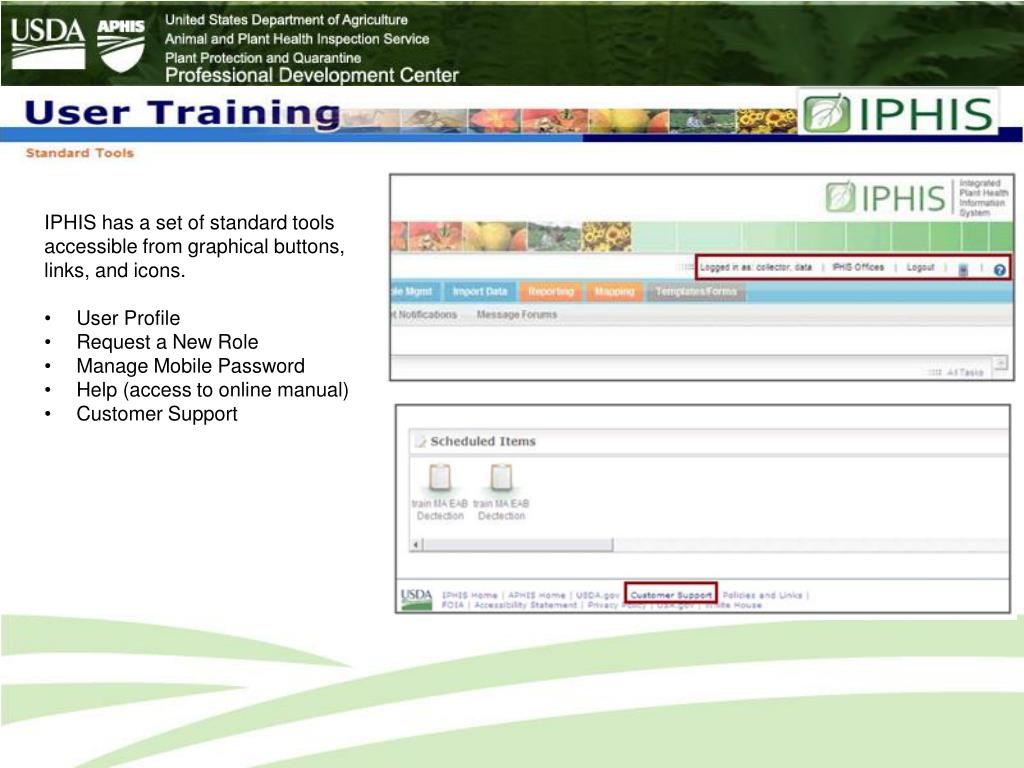Open the White House footer link

733,605
